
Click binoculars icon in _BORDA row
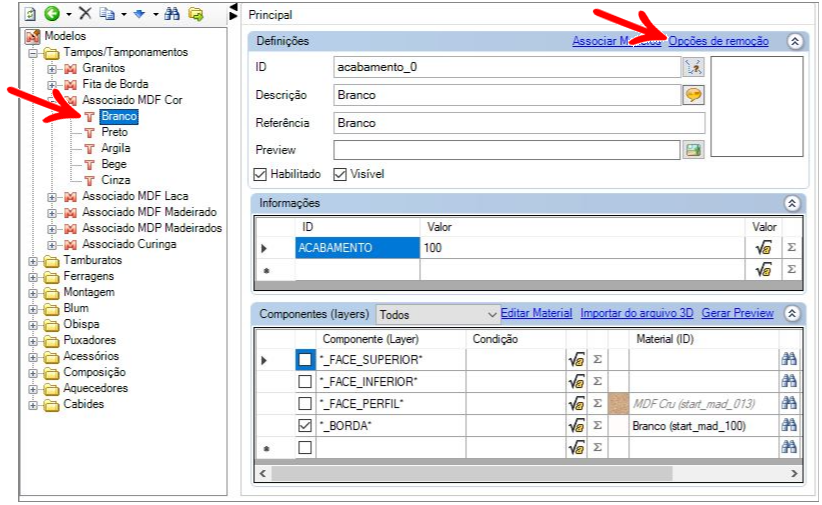click(x=789, y=425)
